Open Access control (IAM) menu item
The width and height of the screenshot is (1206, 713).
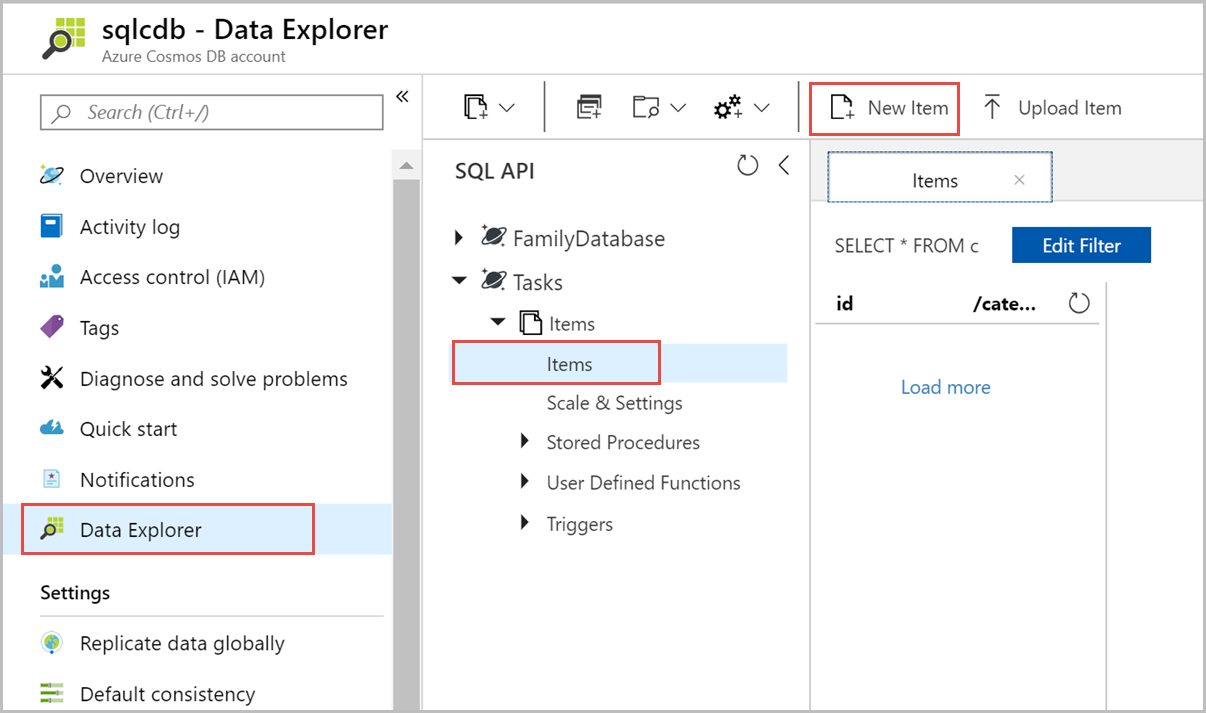(172, 278)
